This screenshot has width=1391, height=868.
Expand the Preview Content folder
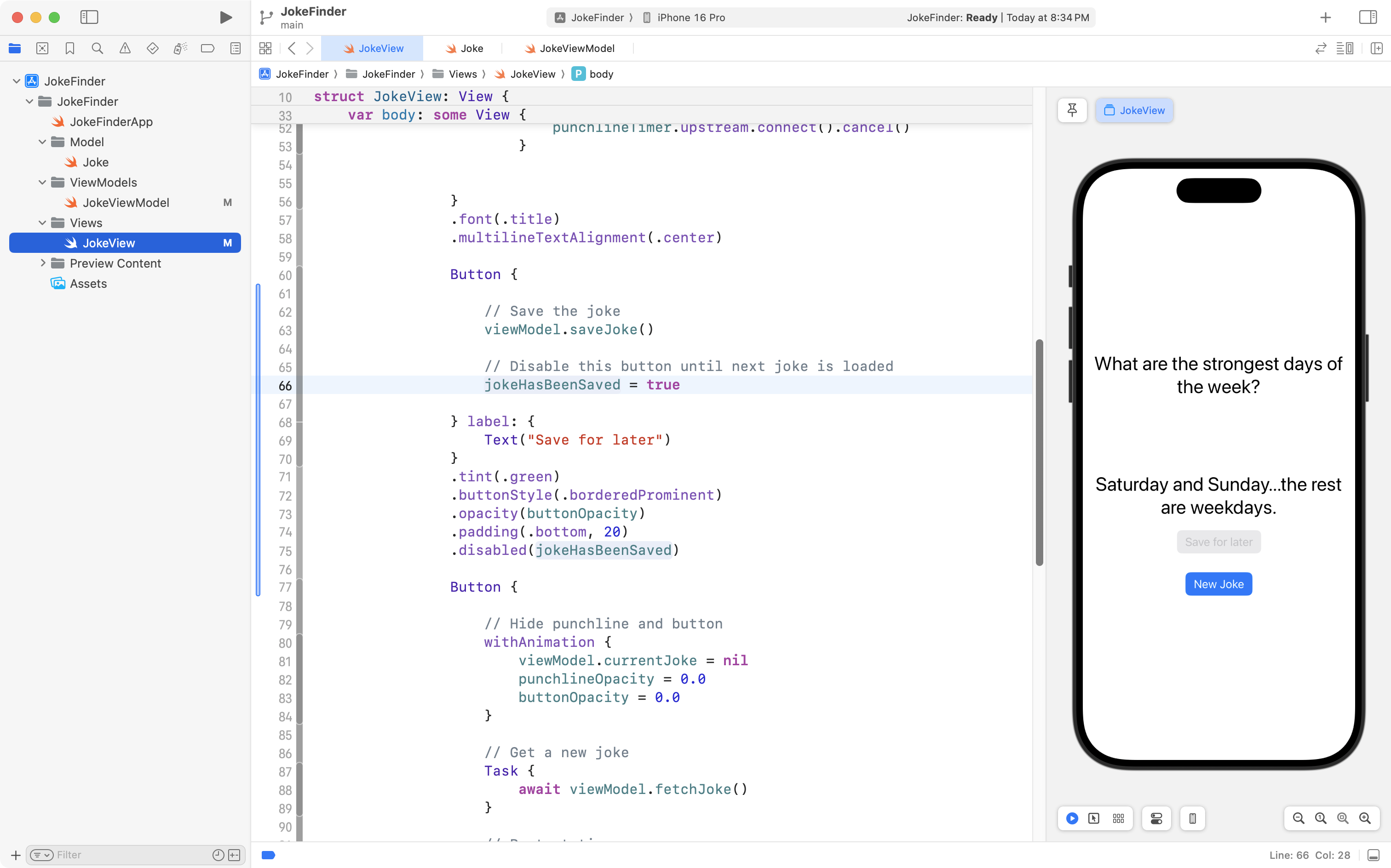point(42,263)
